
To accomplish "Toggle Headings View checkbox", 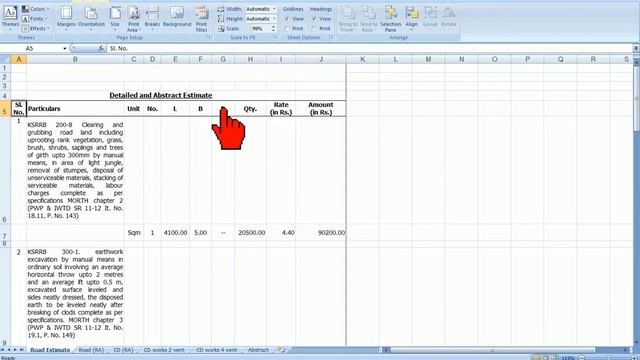I will click(x=314, y=19).
